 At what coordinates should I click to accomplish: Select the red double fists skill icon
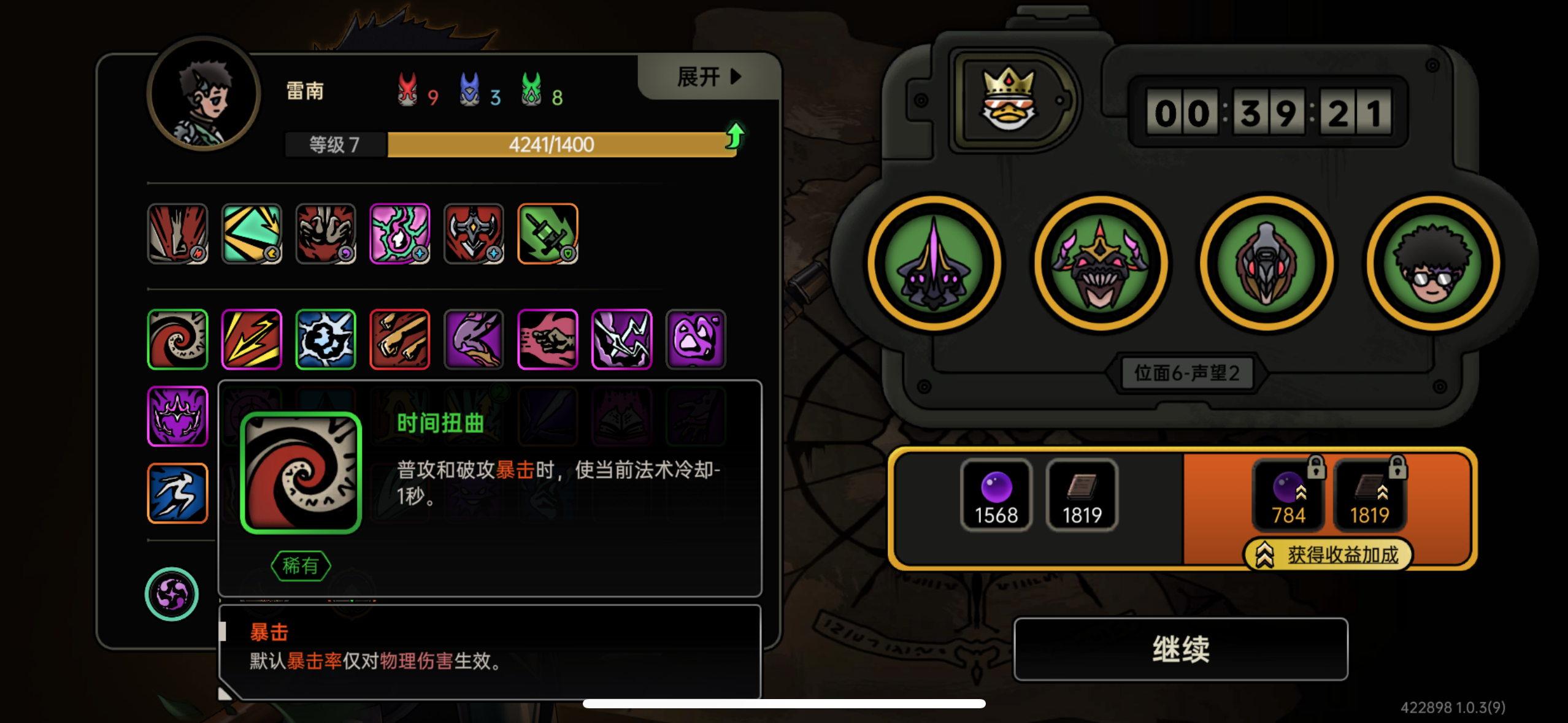(399, 339)
